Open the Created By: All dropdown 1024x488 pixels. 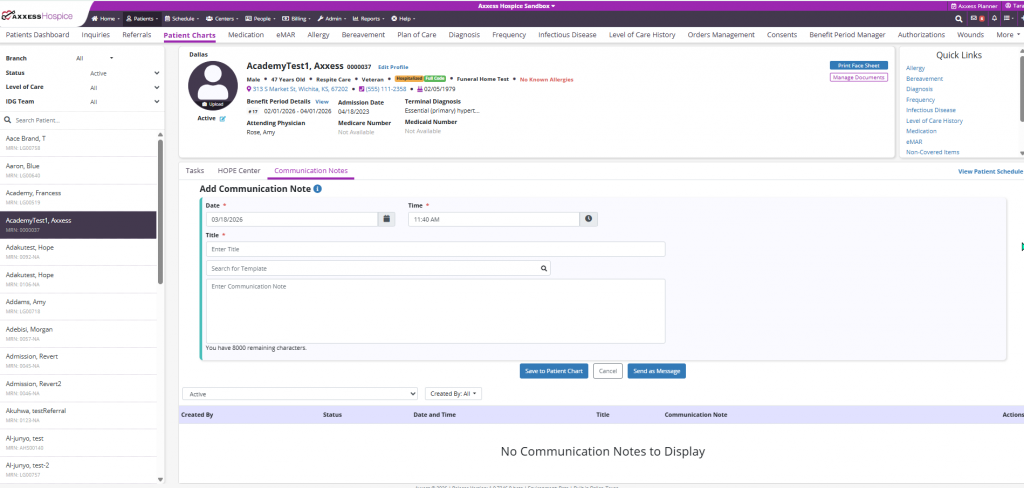[455, 393]
